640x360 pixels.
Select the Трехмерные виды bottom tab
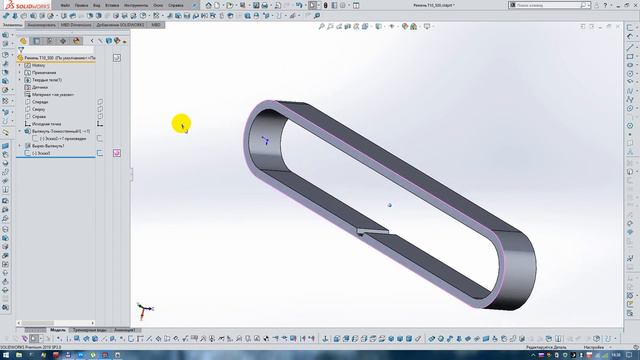click(x=90, y=330)
